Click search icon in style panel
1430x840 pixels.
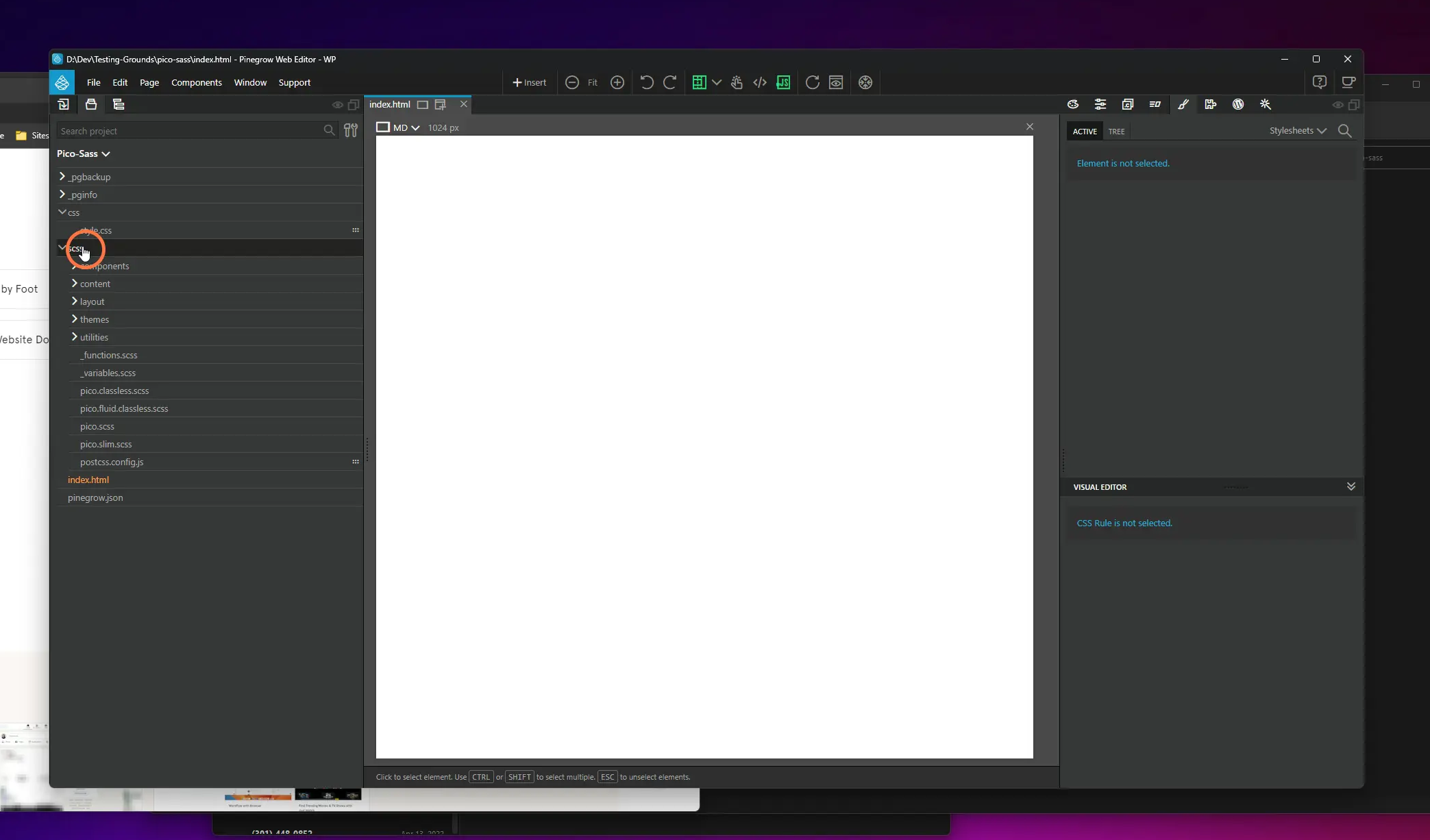(x=1344, y=130)
